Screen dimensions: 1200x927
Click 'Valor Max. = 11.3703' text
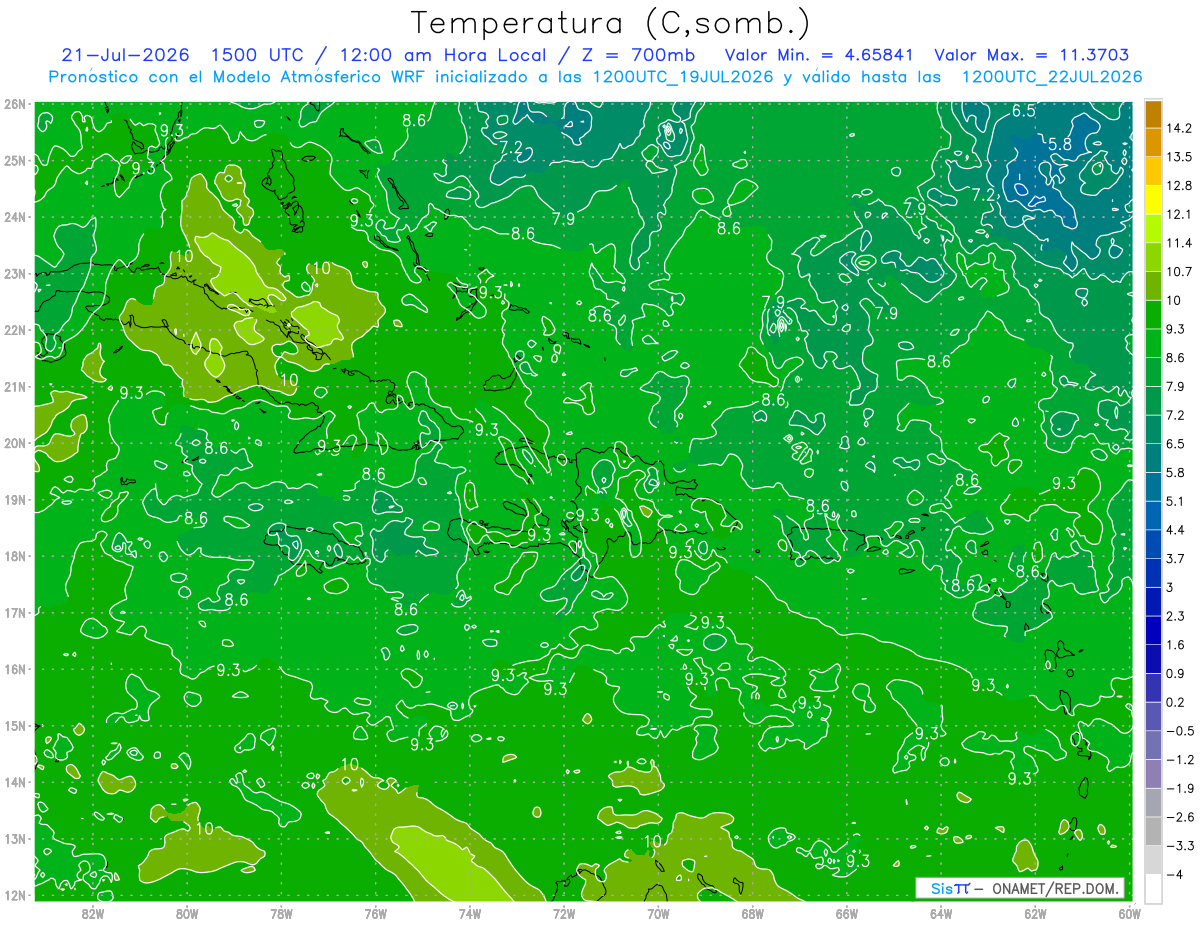click(x=1032, y=56)
